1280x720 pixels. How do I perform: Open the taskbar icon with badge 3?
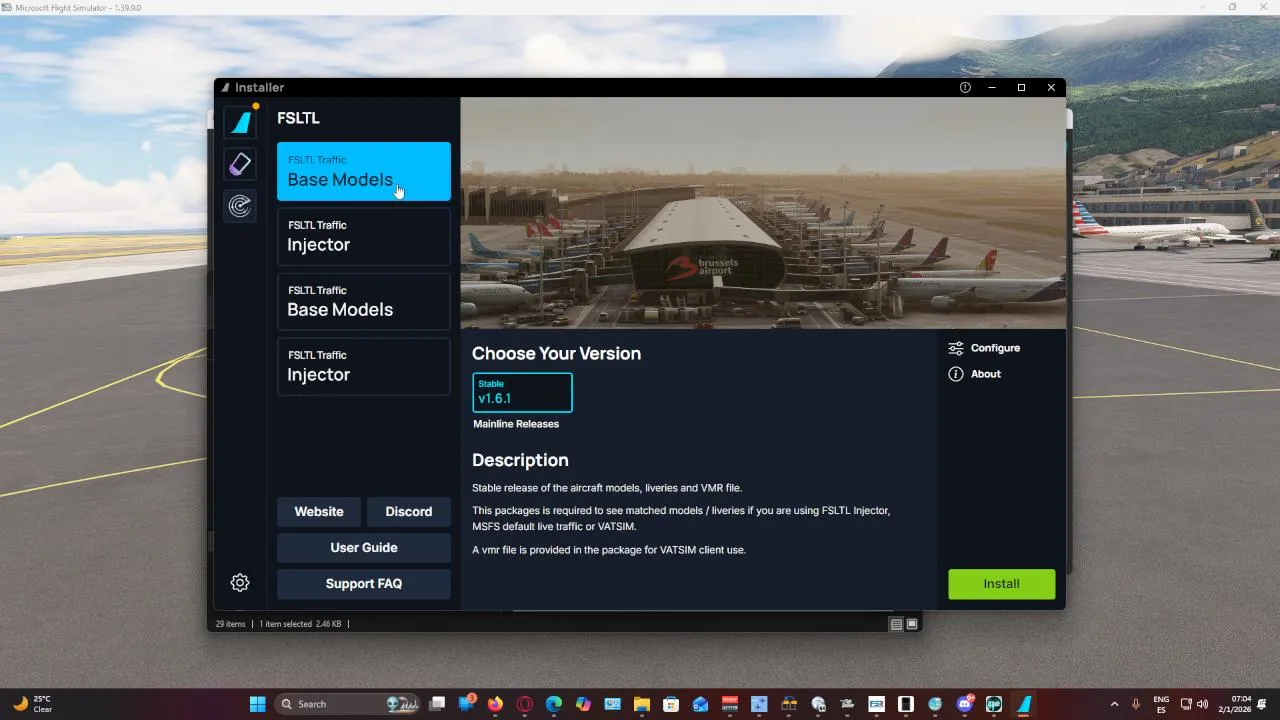pos(466,704)
